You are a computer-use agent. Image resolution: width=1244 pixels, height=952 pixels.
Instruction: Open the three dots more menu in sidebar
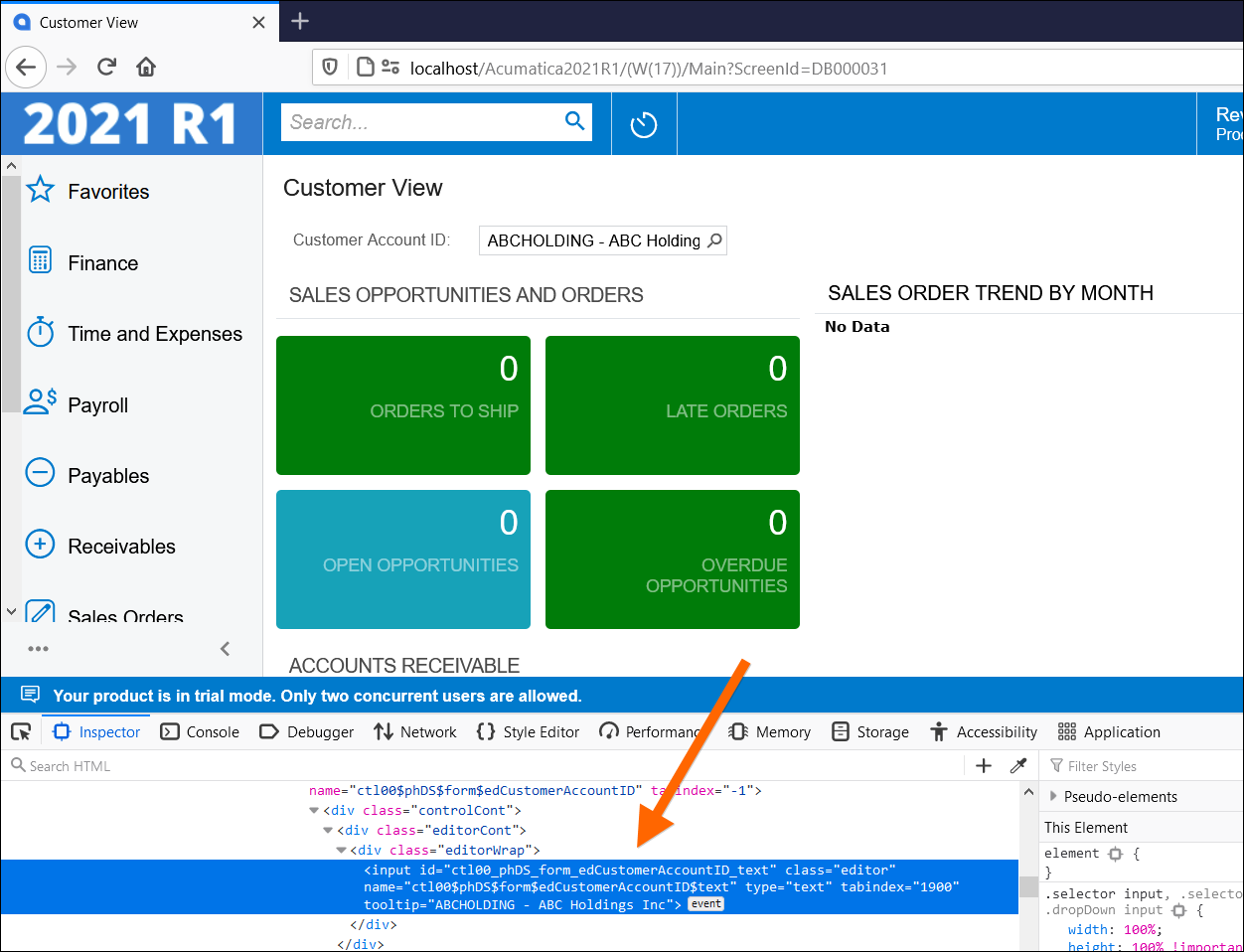coord(38,649)
